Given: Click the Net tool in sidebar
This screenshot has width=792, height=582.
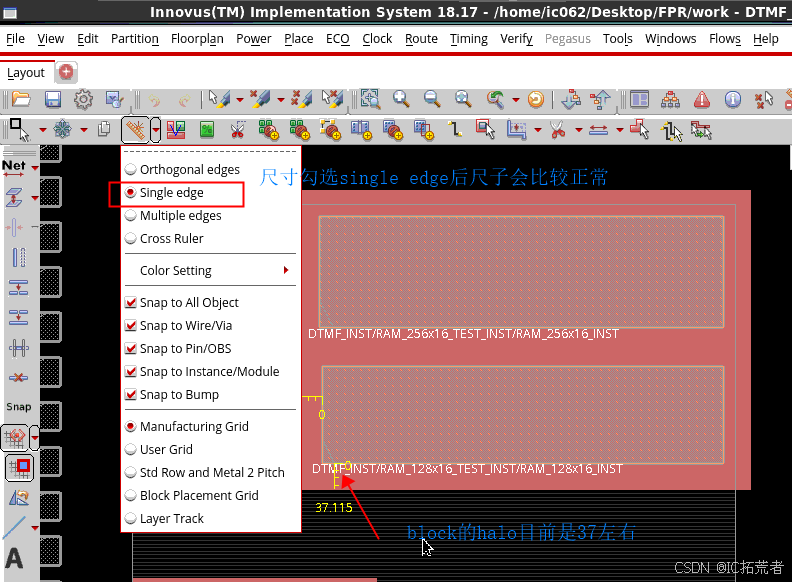Looking at the screenshot, I should click(x=14, y=168).
